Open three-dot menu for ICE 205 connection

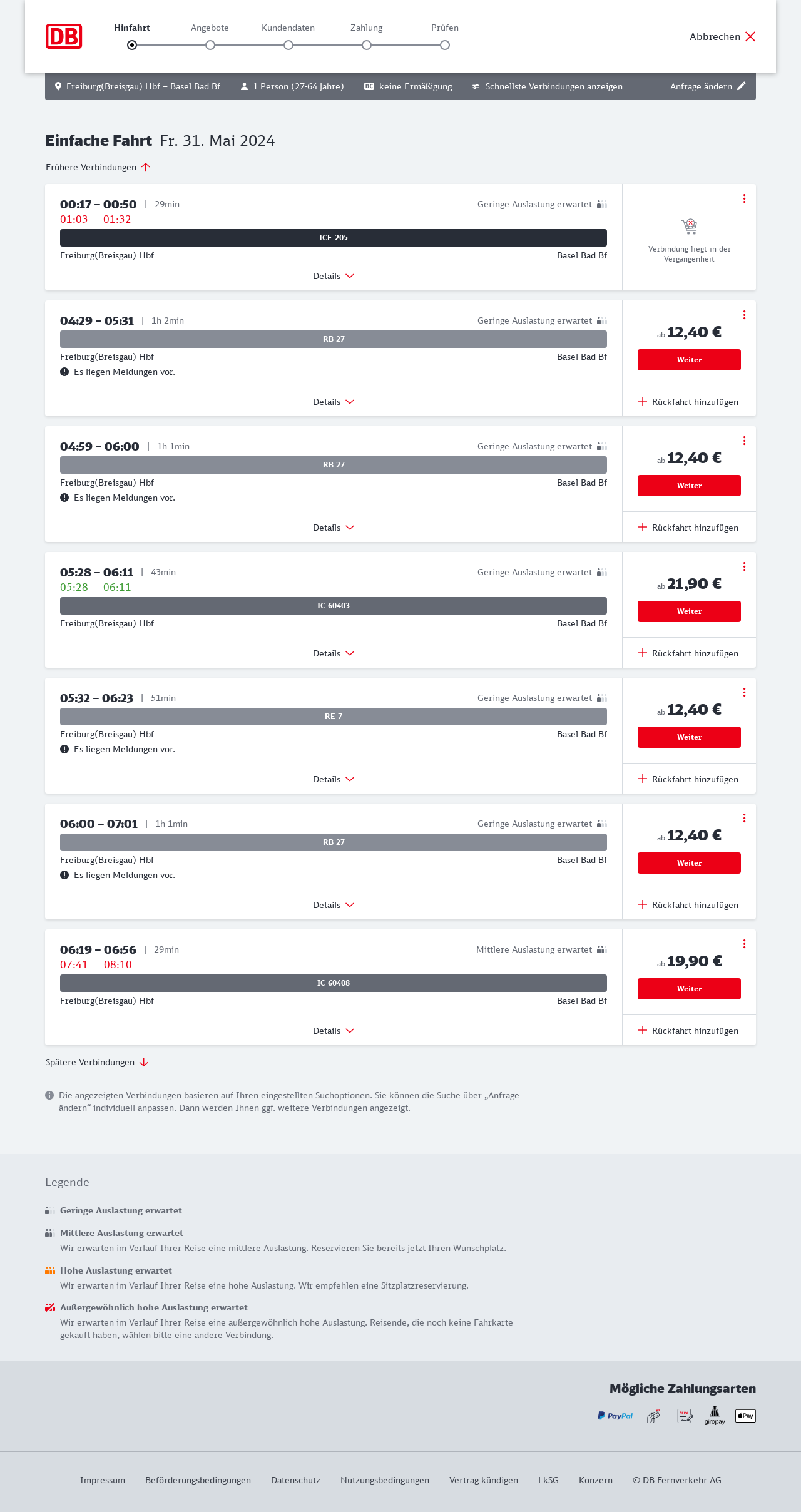(744, 198)
